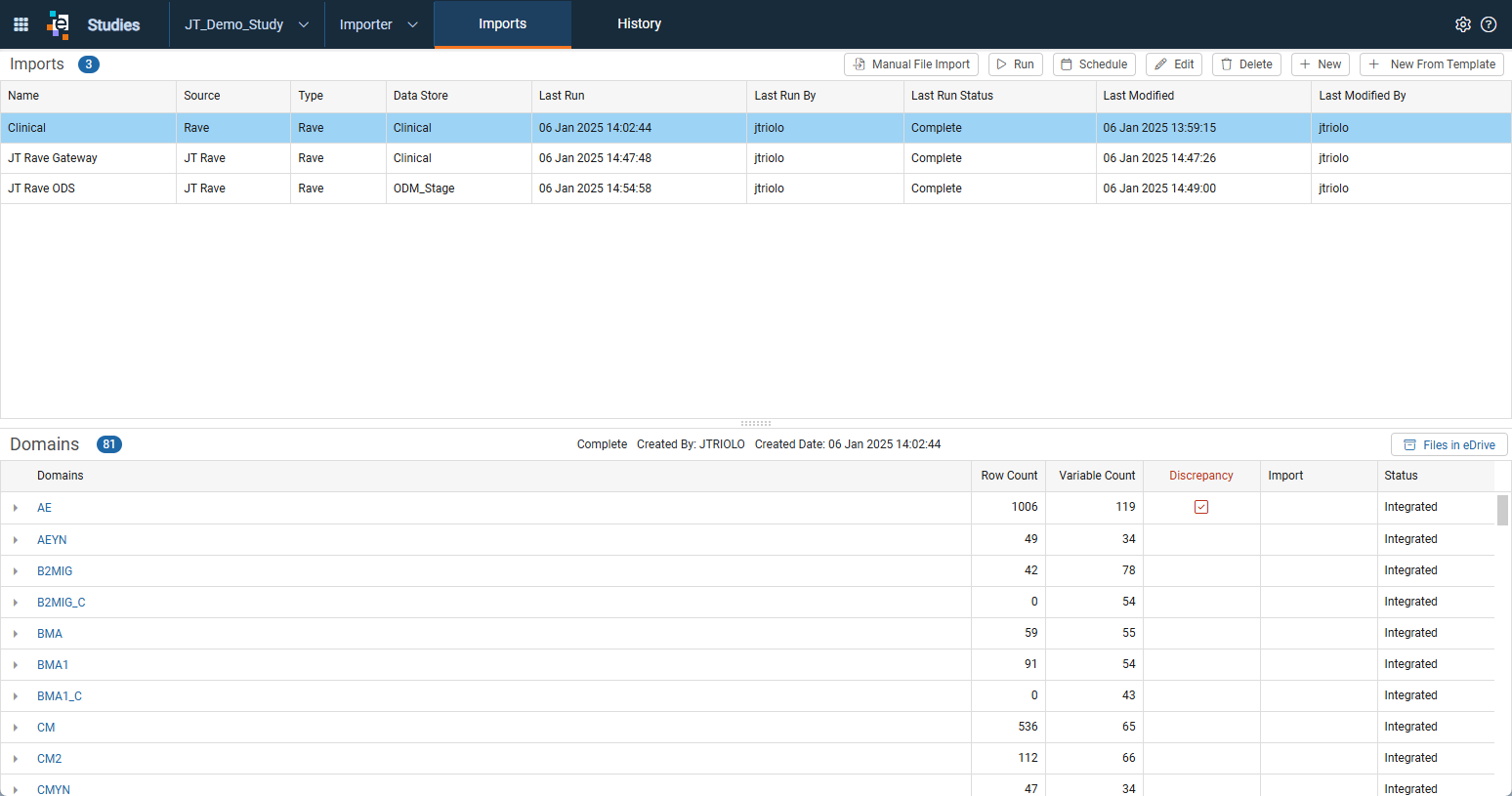Expand the AEYN domain row
1512x796 pixels.
click(x=16, y=540)
